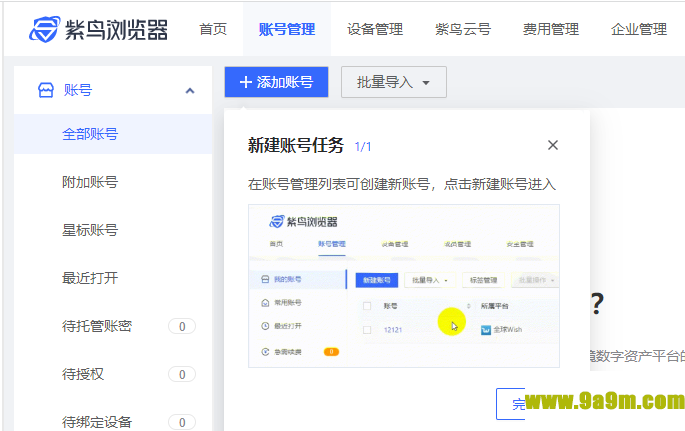
Task: Go to 紫鸟云号 tab
Action: click(463, 29)
